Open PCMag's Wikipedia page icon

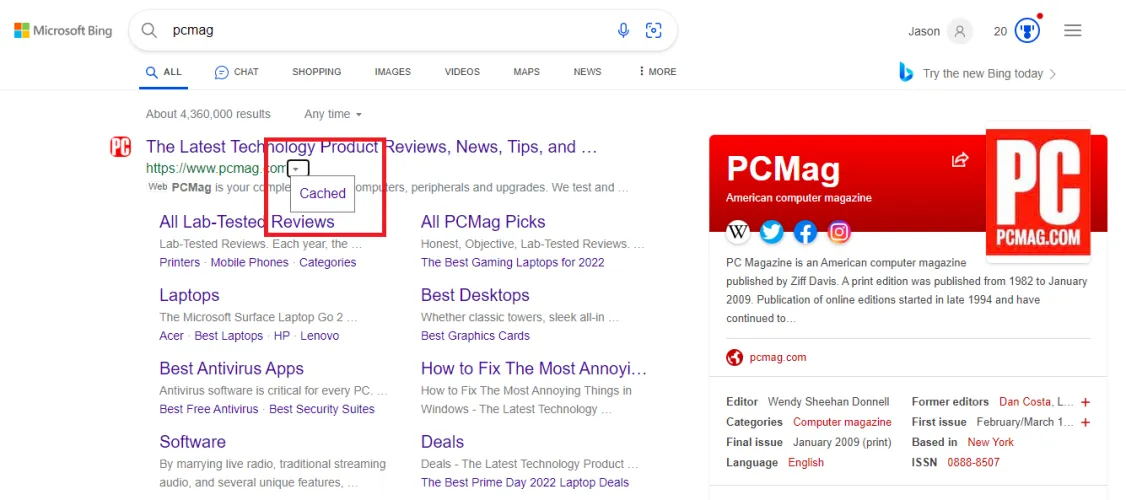point(738,232)
